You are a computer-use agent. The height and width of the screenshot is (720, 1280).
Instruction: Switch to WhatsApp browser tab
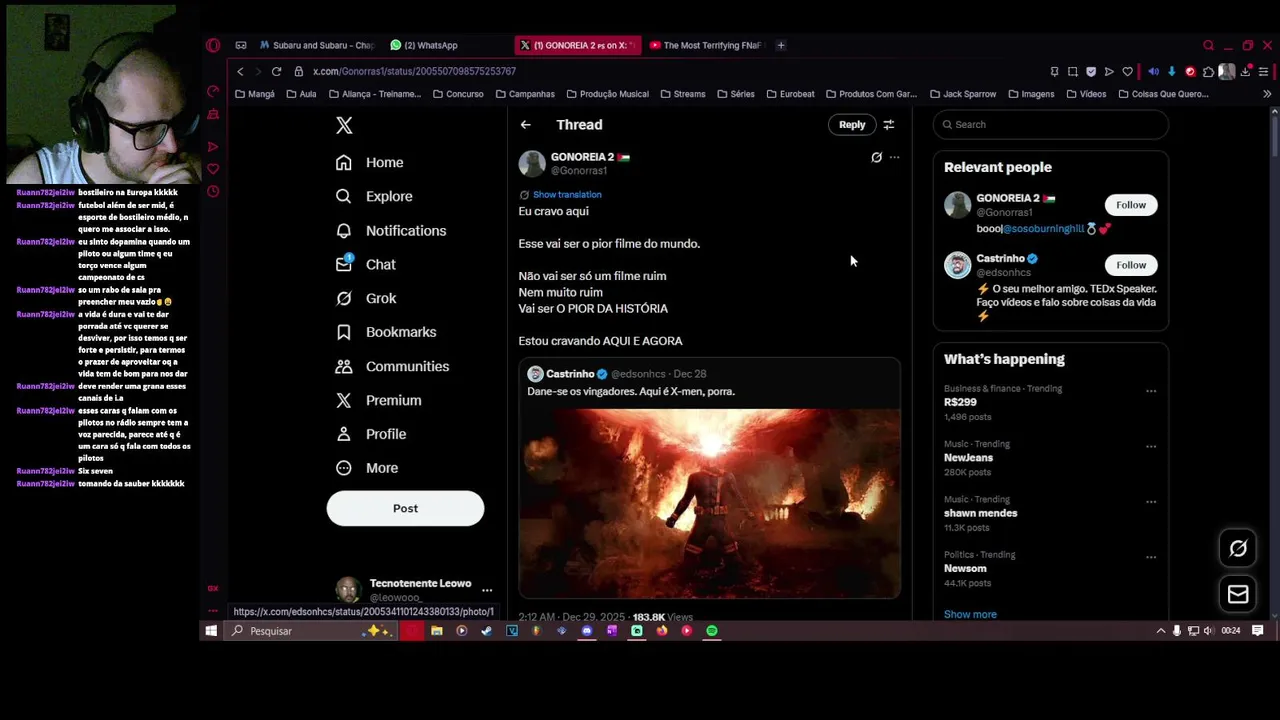click(424, 45)
